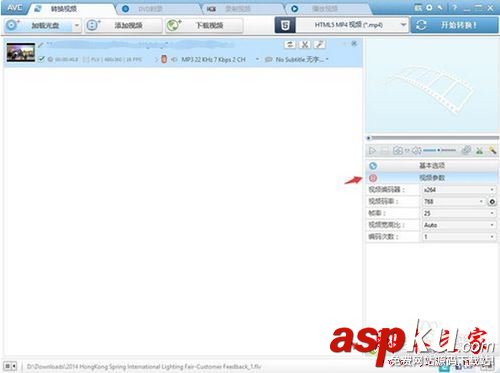Click the audio track speaker icon

click(x=173, y=60)
